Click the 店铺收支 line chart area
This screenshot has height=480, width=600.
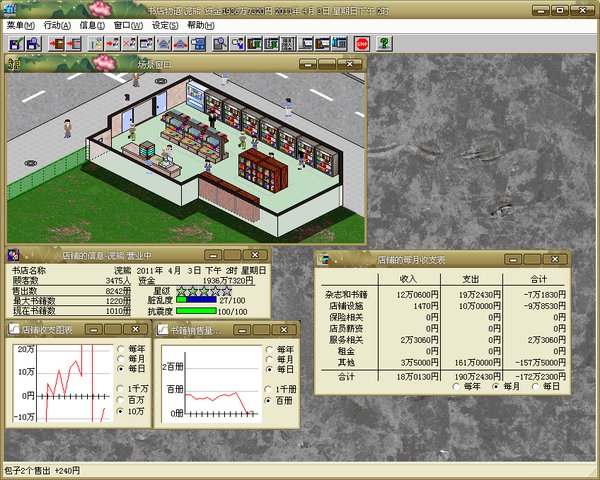tap(63, 383)
